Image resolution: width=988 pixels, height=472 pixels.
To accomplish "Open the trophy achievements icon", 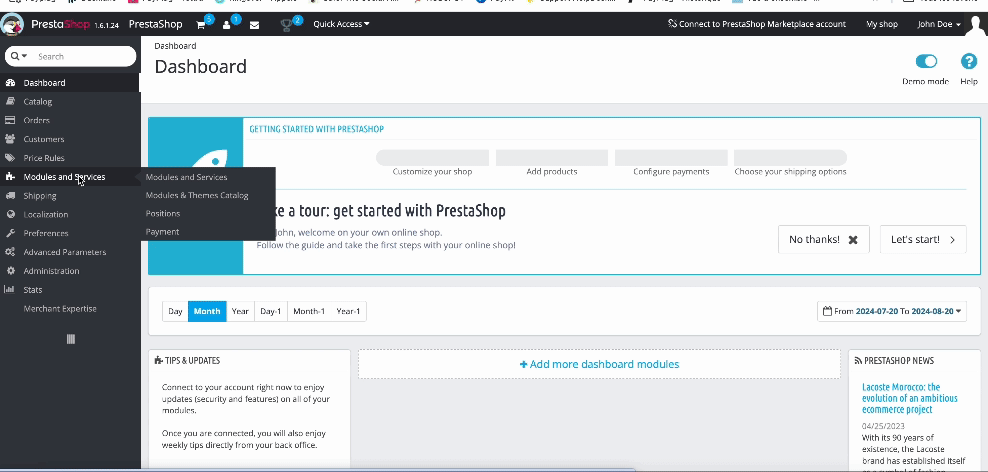I will point(287,25).
